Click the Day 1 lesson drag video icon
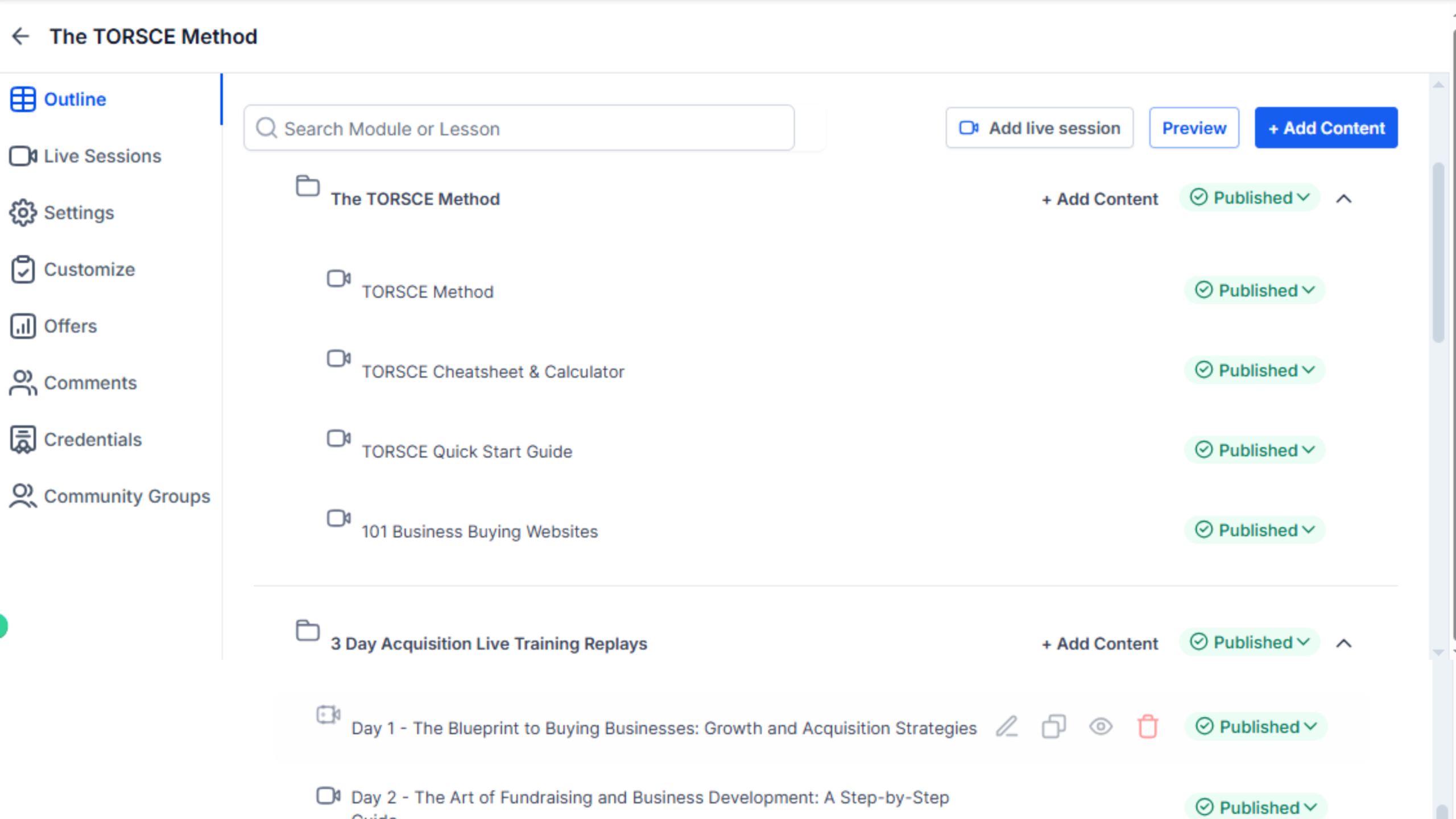1456x819 pixels. 328,714
